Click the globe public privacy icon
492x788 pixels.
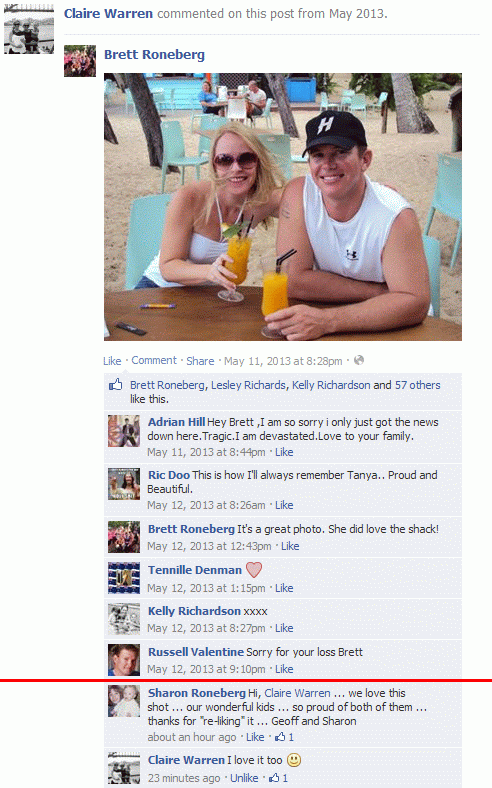(x=359, y=360)
